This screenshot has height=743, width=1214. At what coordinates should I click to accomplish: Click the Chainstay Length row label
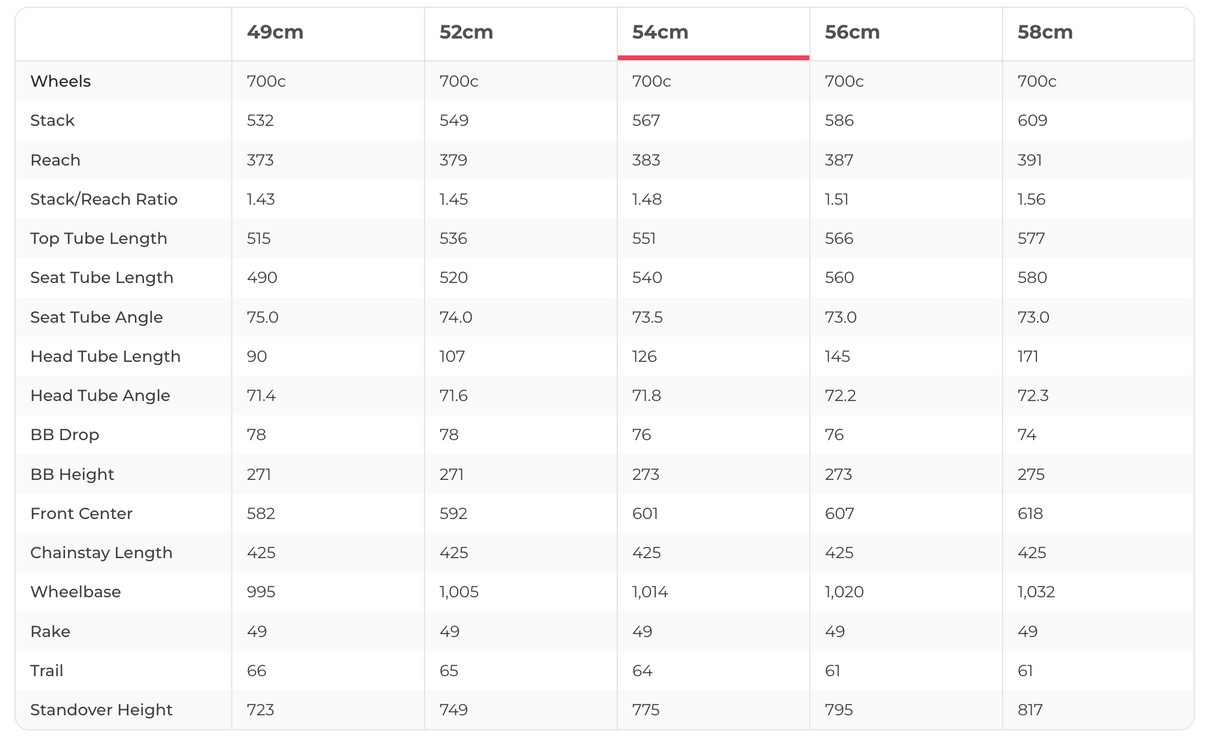(101, 553)
